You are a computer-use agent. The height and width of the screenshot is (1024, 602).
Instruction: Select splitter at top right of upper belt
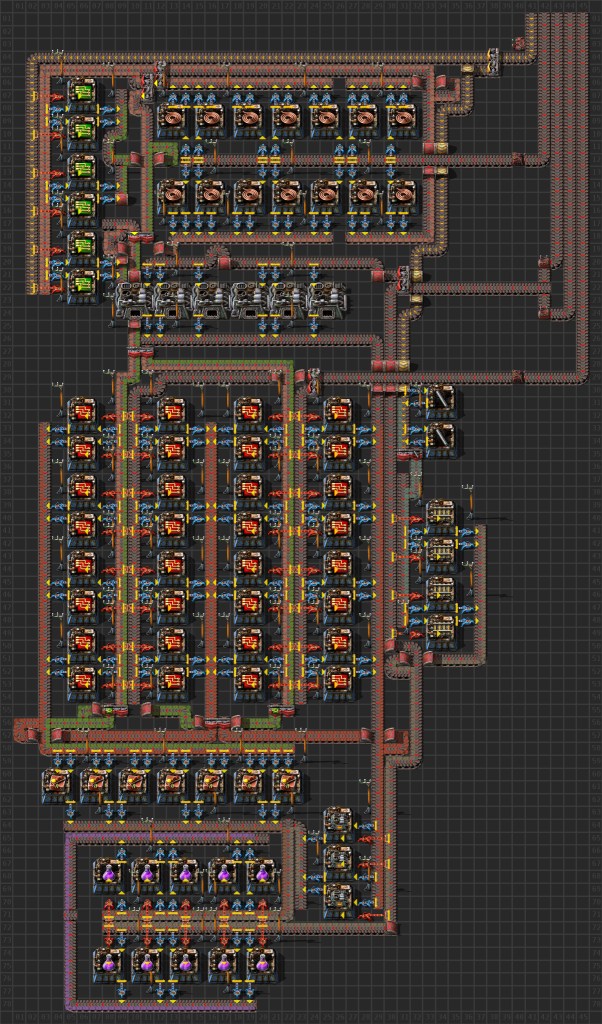(494, 62)
